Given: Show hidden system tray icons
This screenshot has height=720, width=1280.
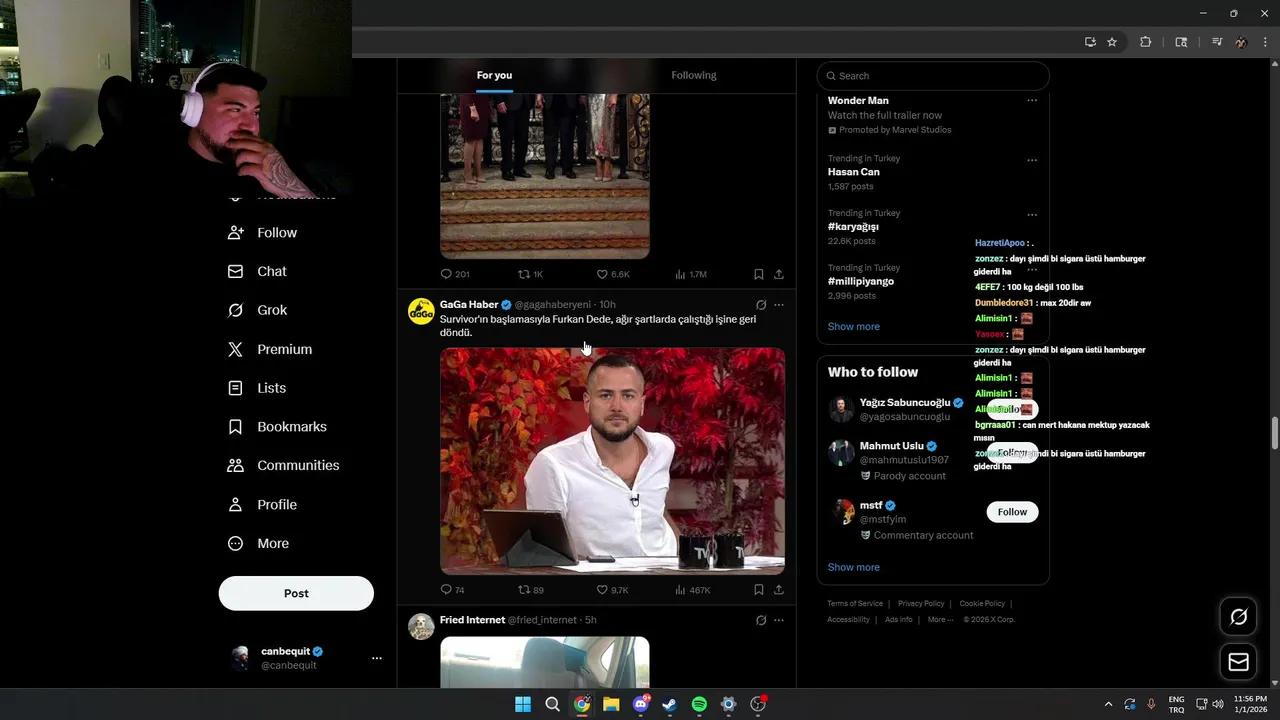Looking at the screenshot, I should pyautogui.click(x=1108, y=704).
